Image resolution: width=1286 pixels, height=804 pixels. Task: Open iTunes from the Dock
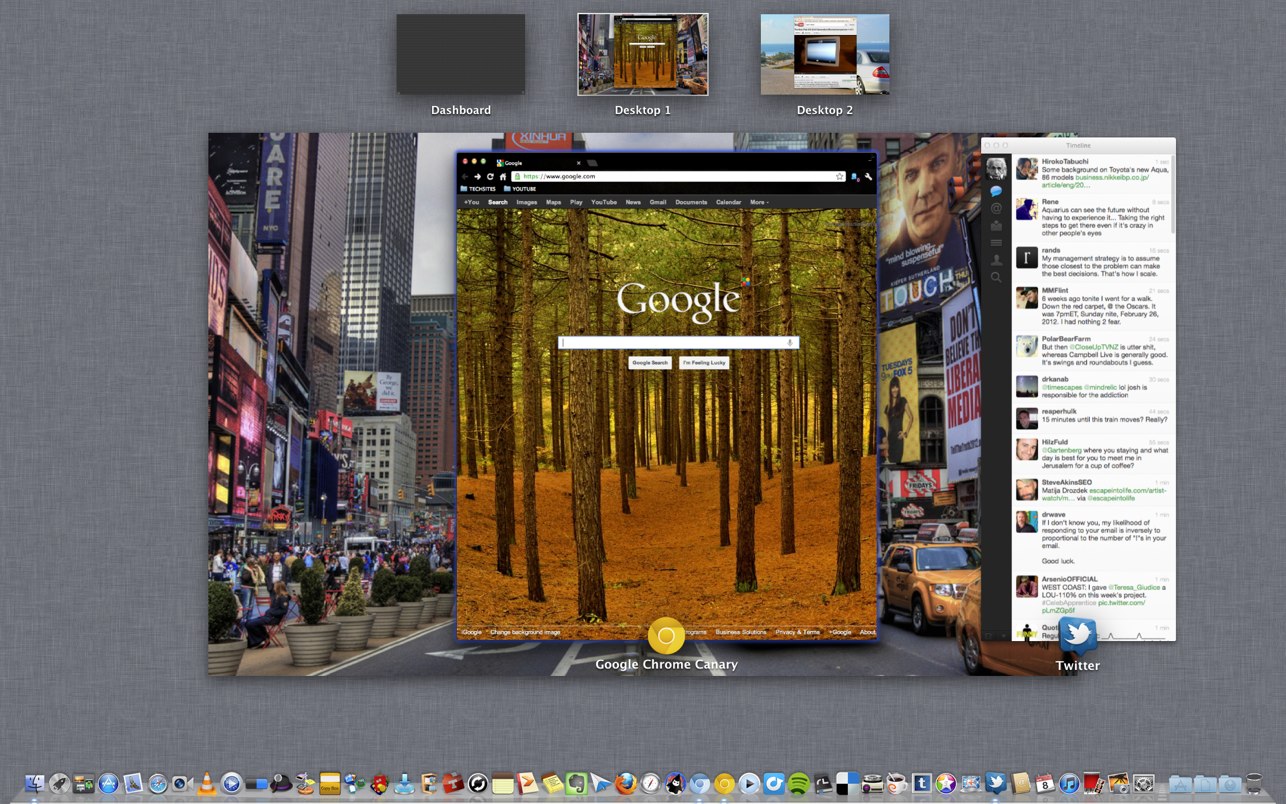pyautogui.click(x=1069, y=783)
